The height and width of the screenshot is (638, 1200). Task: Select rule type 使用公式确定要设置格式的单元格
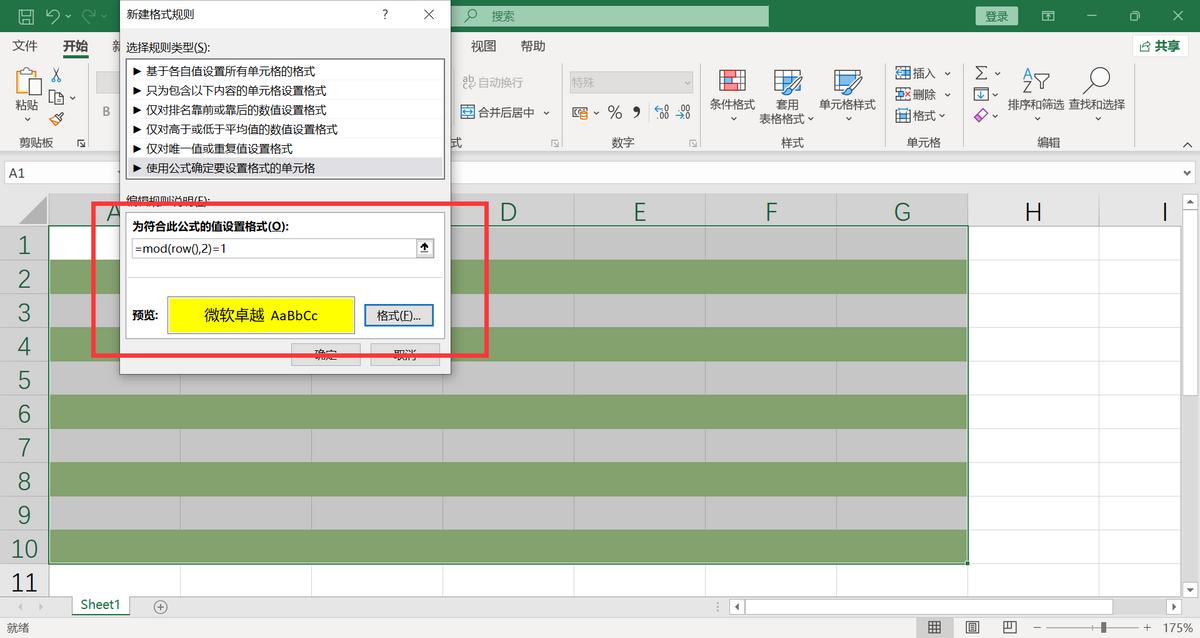[286, 168]
